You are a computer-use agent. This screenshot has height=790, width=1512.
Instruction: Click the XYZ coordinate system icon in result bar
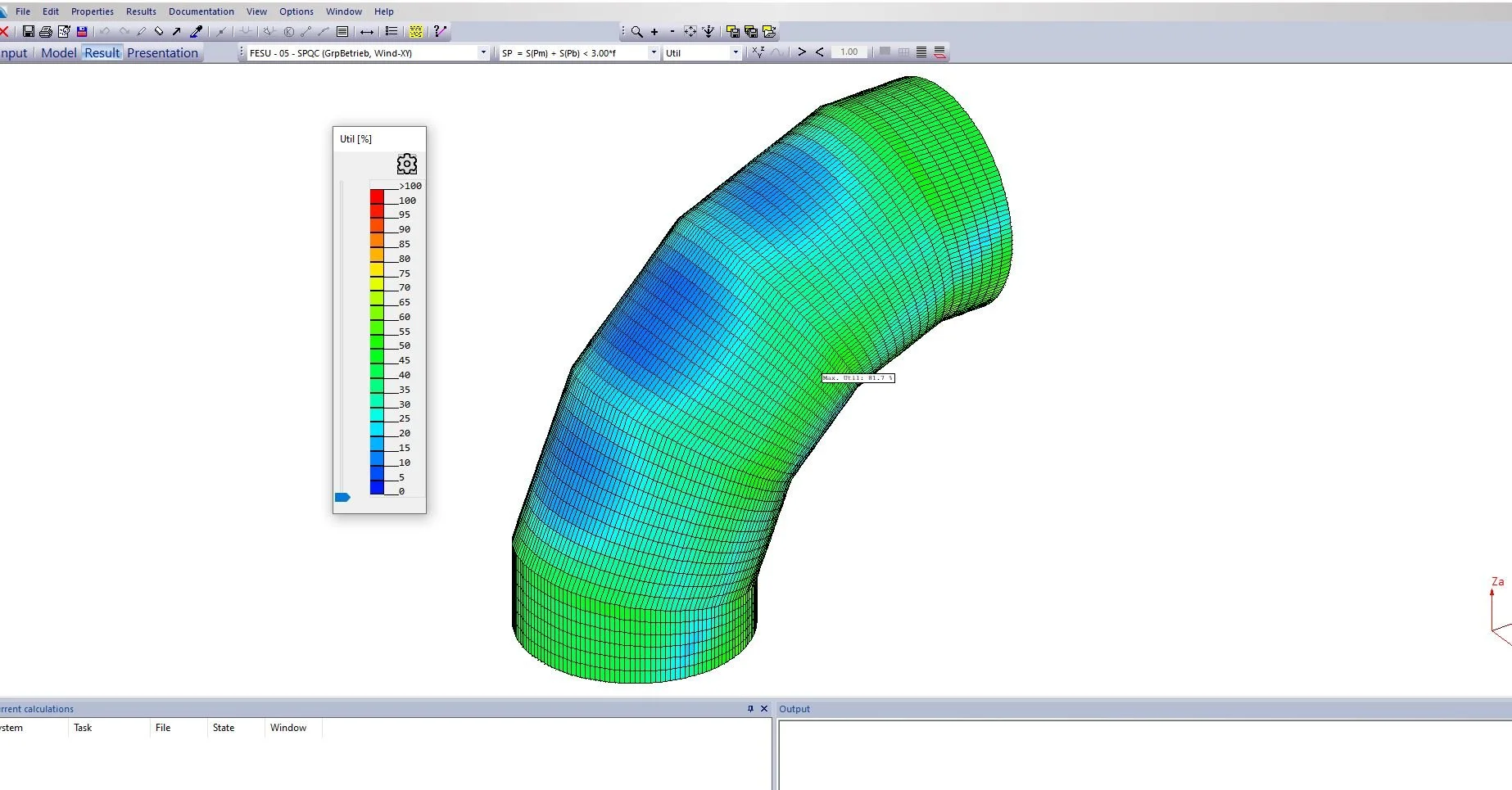(758, 52)
